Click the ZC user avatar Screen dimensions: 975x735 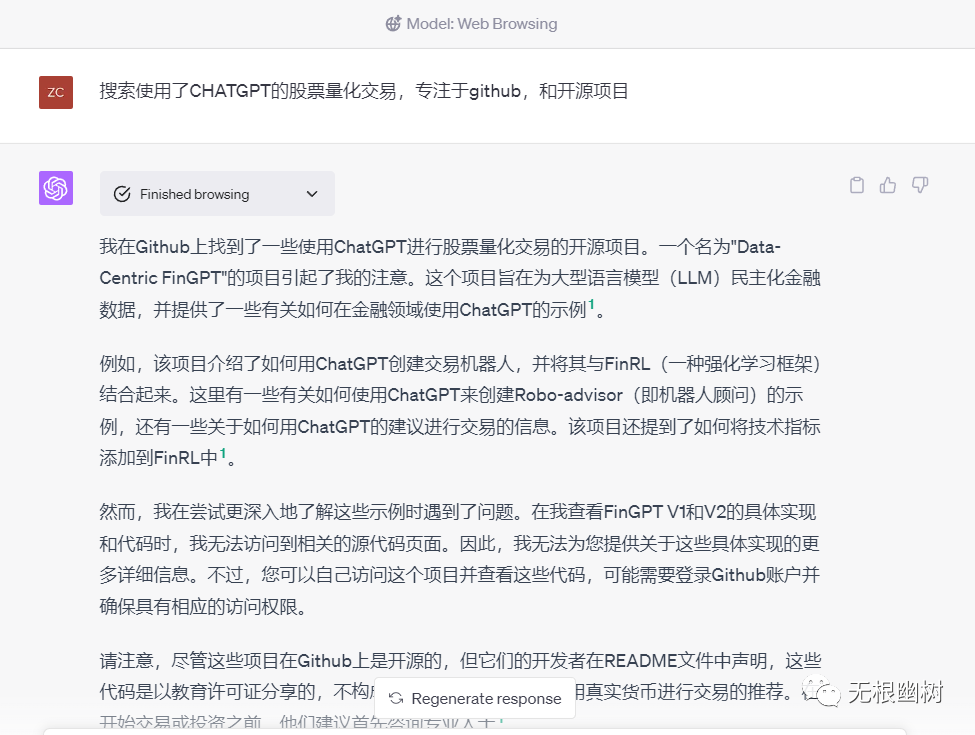tap(56, 92)
